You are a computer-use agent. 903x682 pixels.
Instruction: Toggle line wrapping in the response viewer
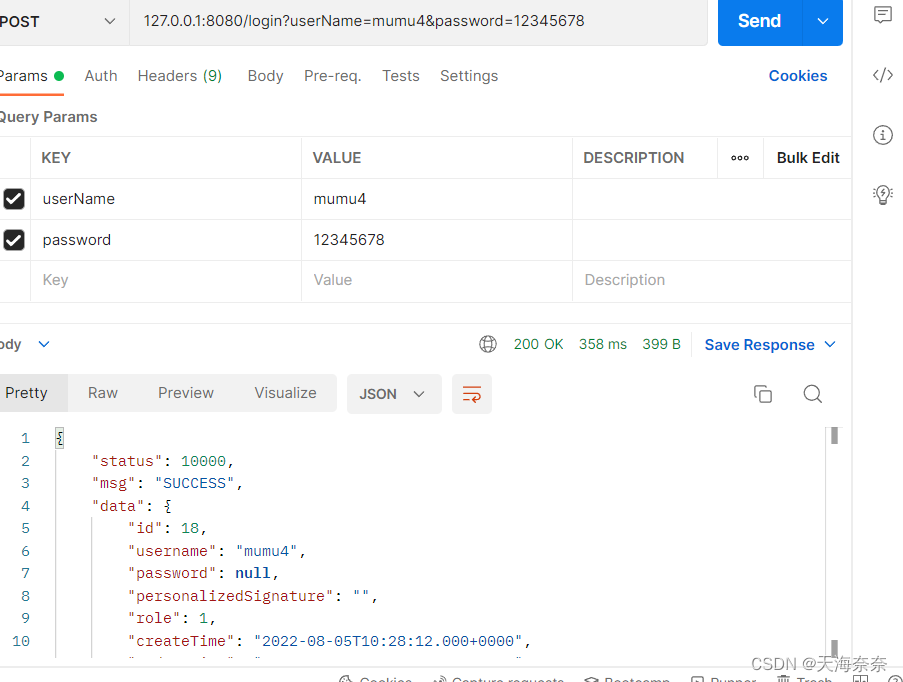(471, 394)
